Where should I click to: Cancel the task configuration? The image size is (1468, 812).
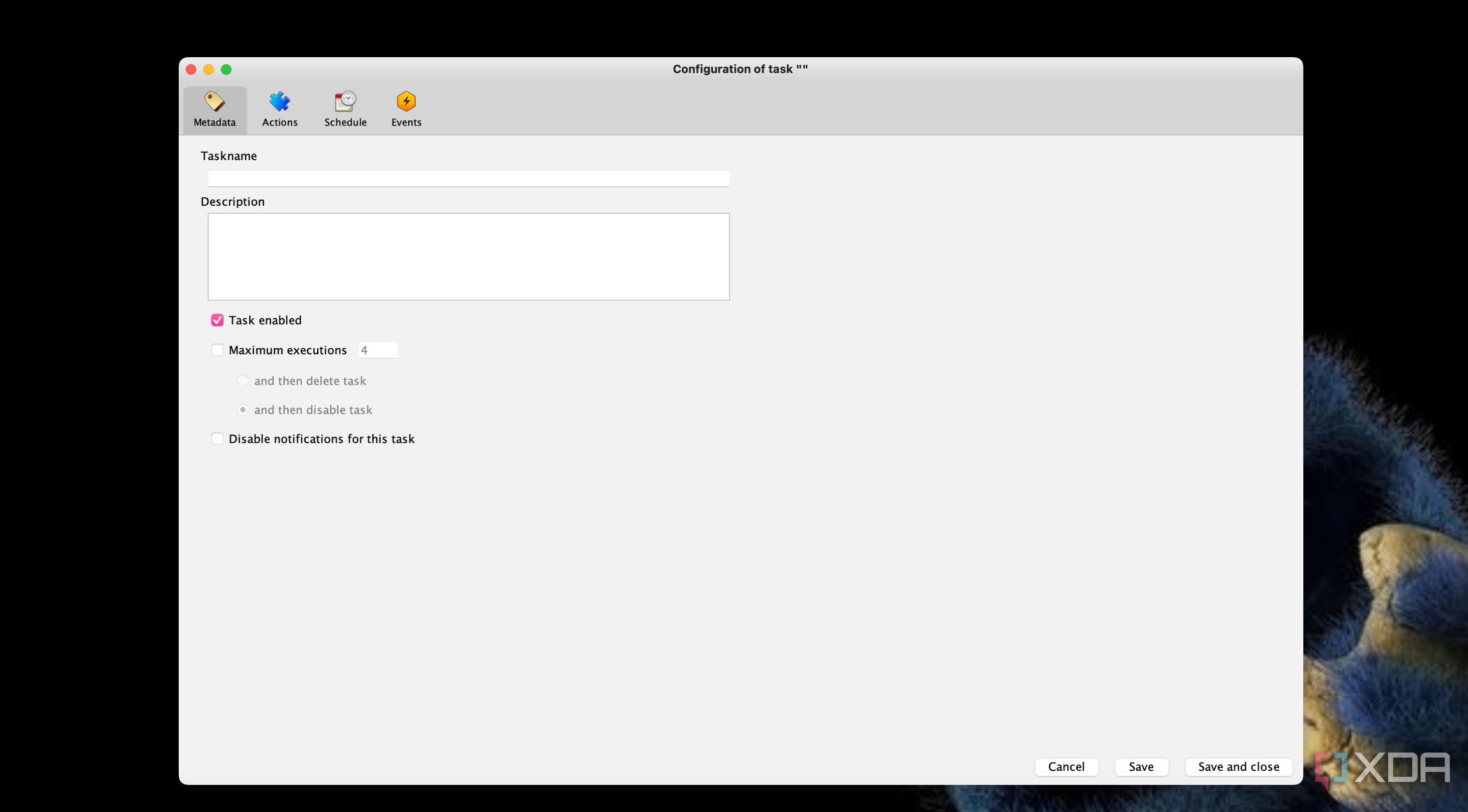point(1066,767)
